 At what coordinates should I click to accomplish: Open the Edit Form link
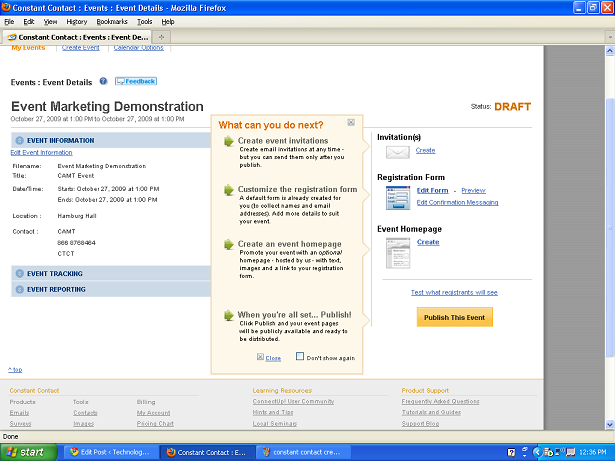432,190
